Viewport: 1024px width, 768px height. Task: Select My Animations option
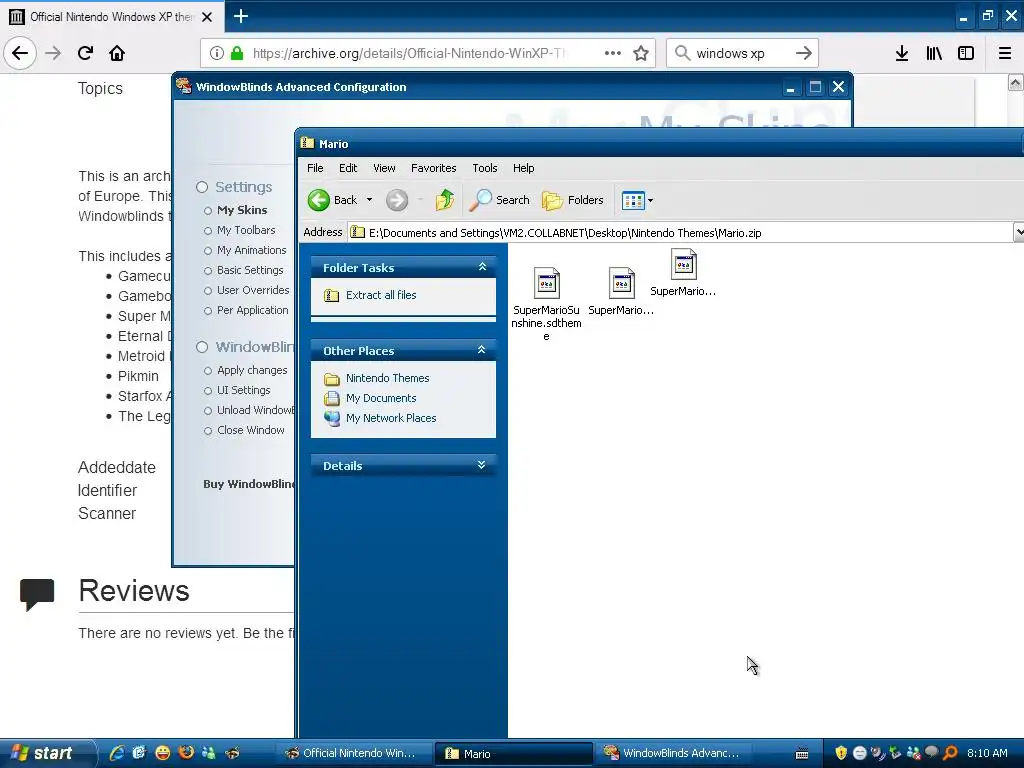pos(245,251)
